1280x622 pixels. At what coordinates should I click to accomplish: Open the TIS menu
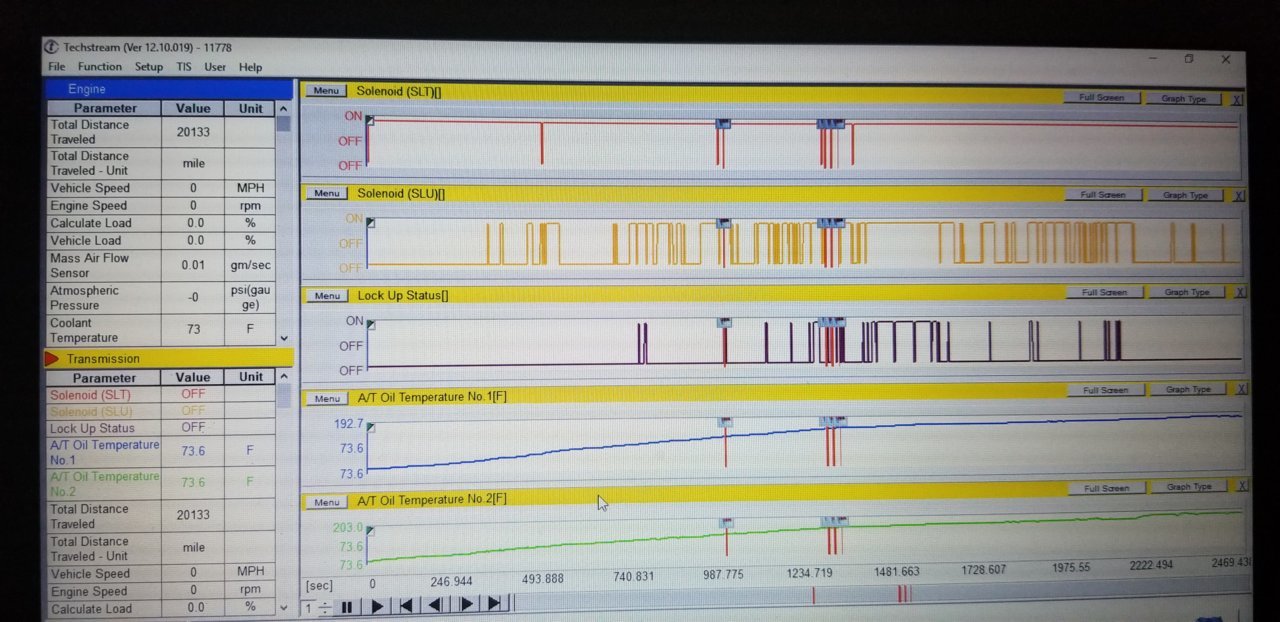(x=184, y=67)
